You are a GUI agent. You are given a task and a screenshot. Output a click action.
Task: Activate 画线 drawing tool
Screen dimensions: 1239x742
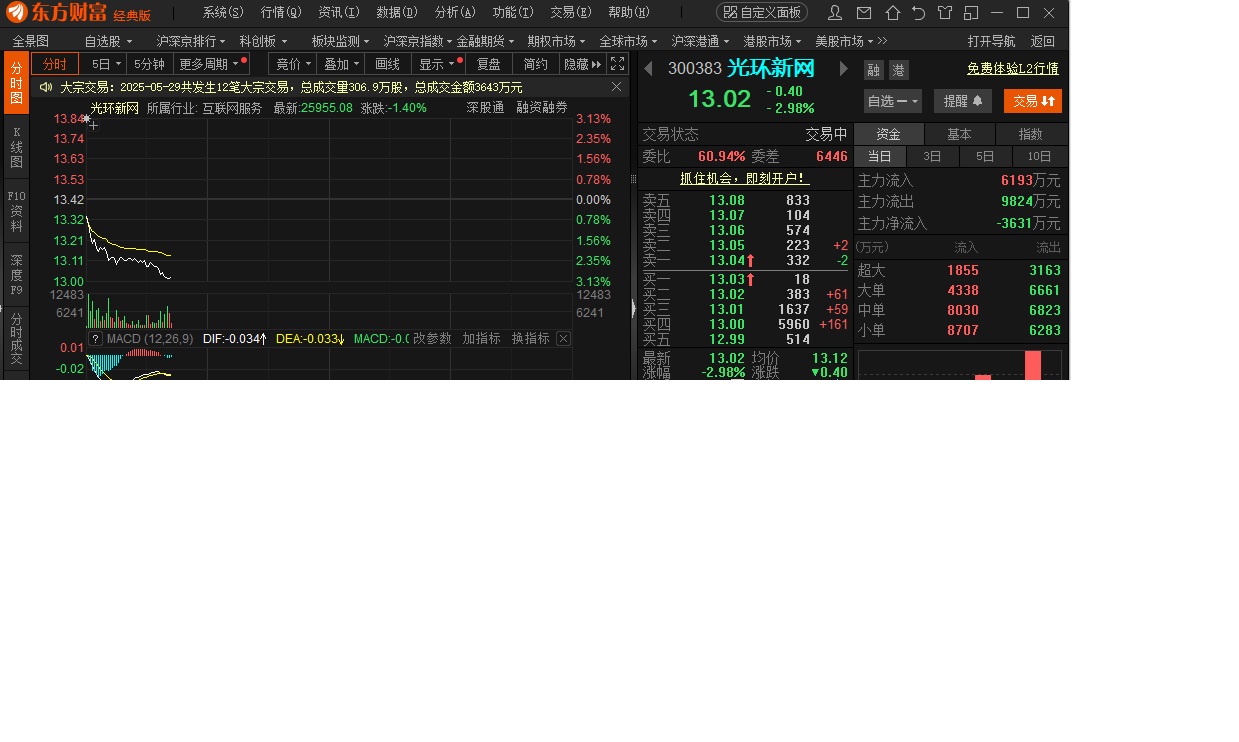click(388, 64)
